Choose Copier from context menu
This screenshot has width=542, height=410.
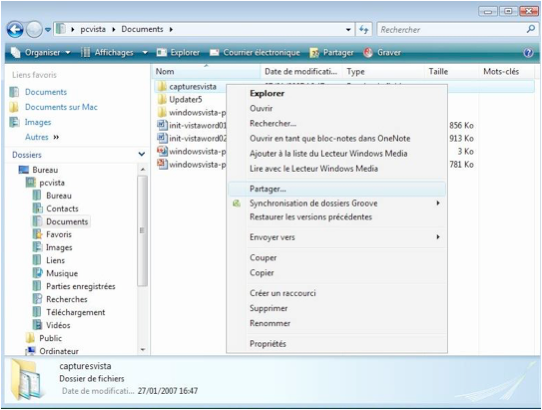pos(337,273)
